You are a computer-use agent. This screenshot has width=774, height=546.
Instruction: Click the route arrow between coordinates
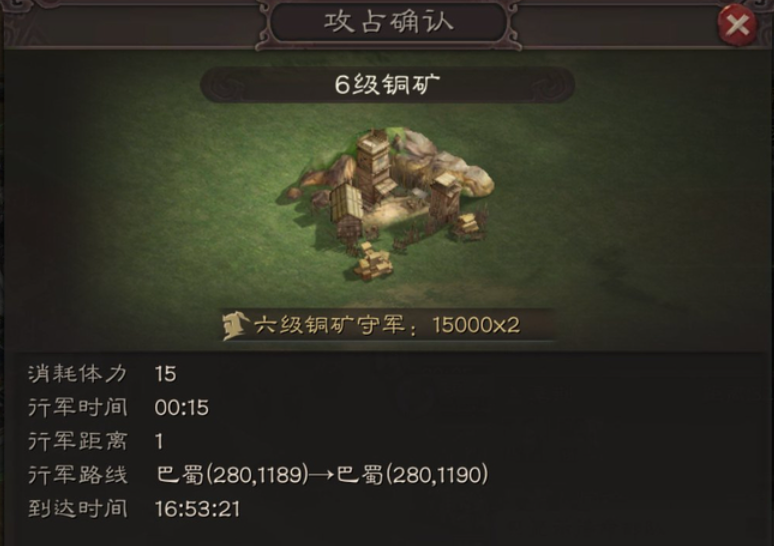point(323,475)
